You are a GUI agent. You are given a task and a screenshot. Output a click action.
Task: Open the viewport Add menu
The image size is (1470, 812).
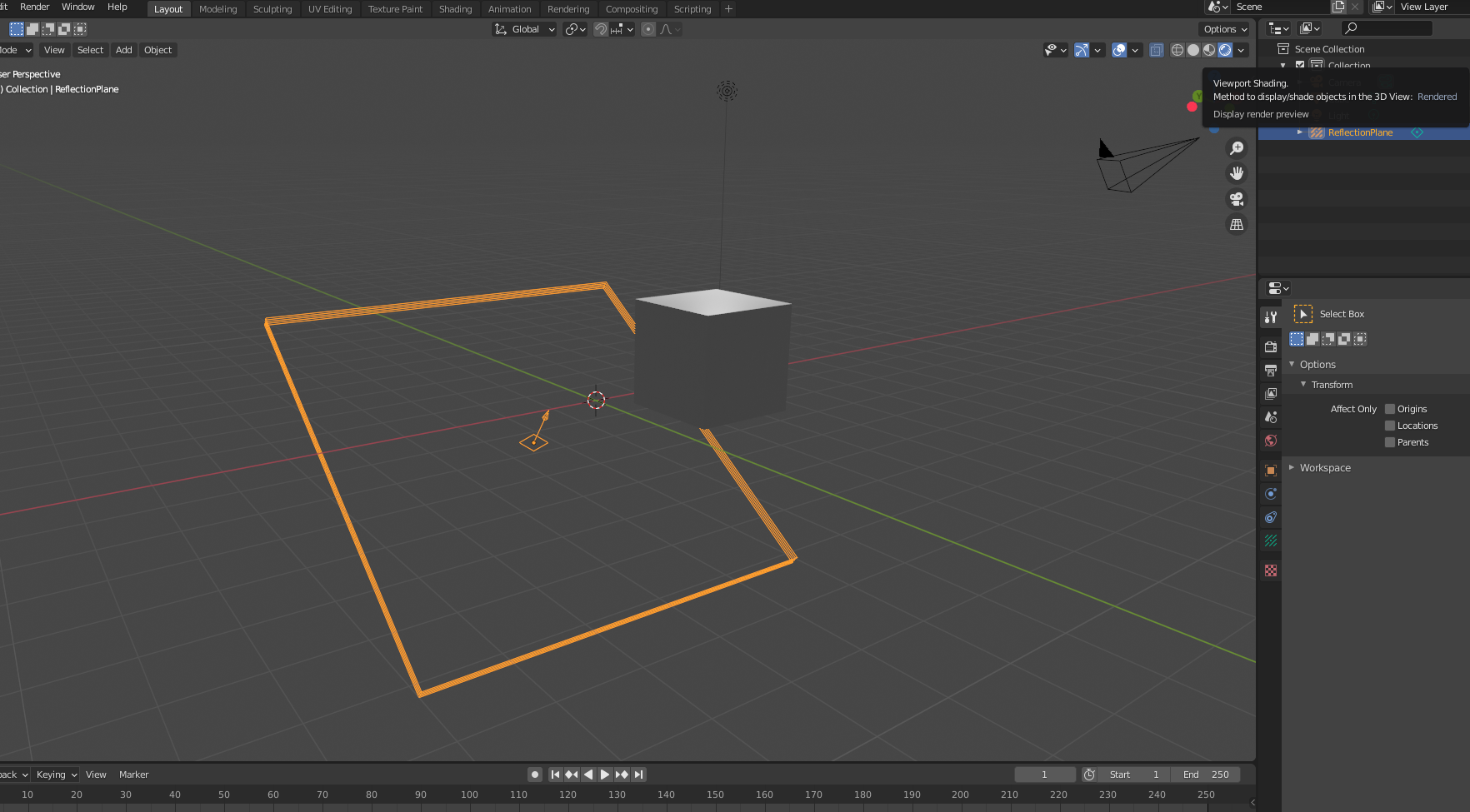pyautogui.click(x=123, y=50)
